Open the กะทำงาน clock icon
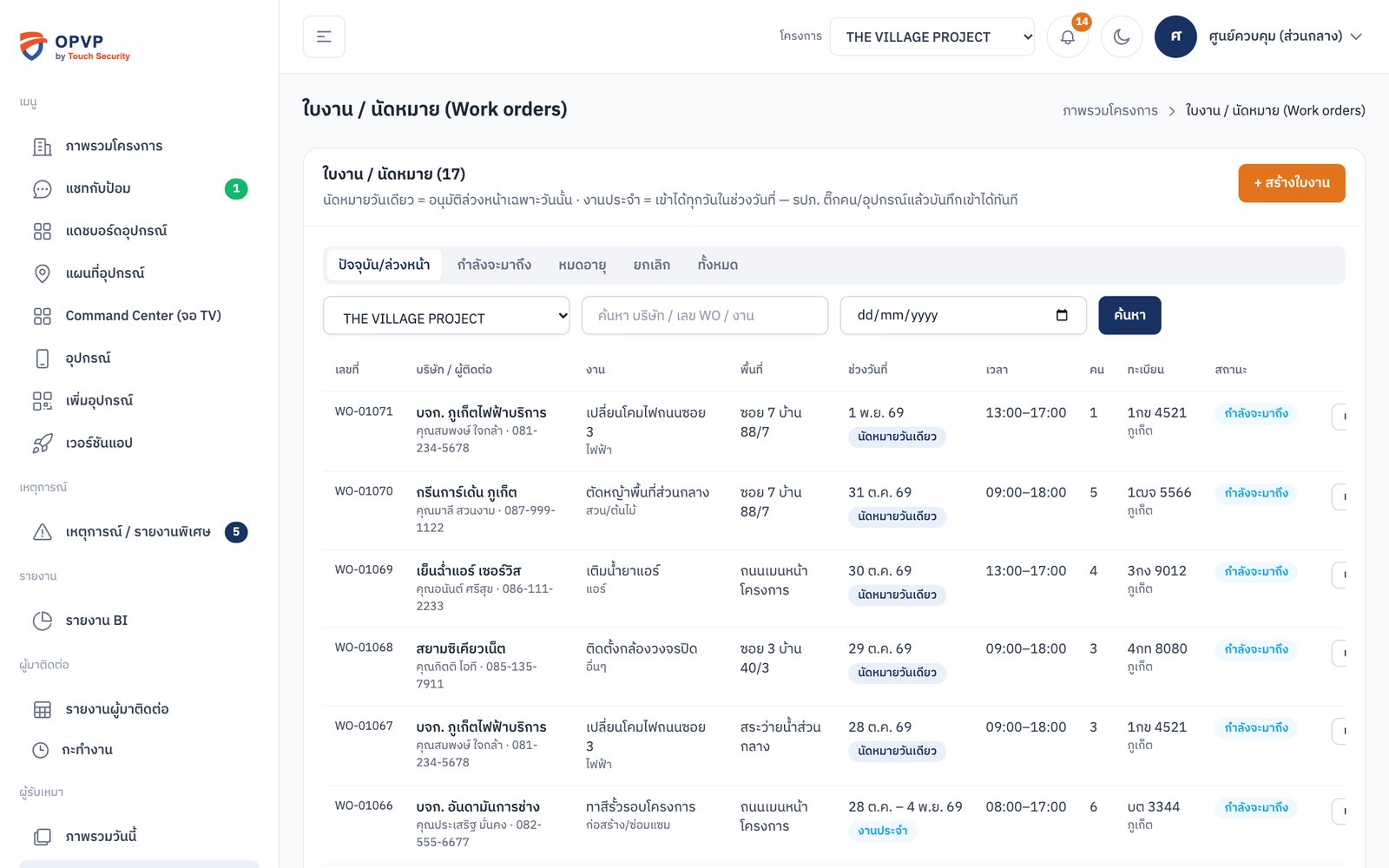This screenshot has width=1389, height=868. coord(41,750)
